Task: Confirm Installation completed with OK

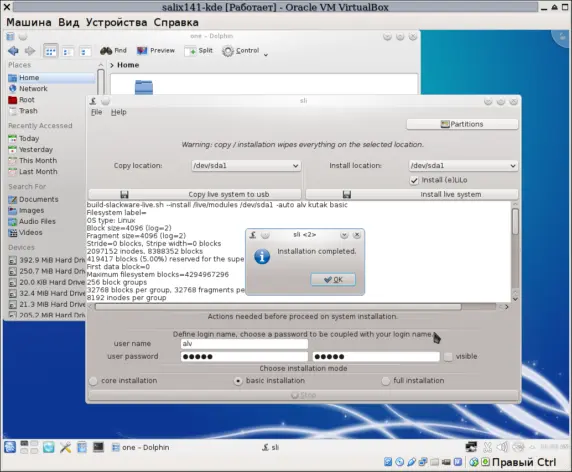Action: tap(333, 280)
